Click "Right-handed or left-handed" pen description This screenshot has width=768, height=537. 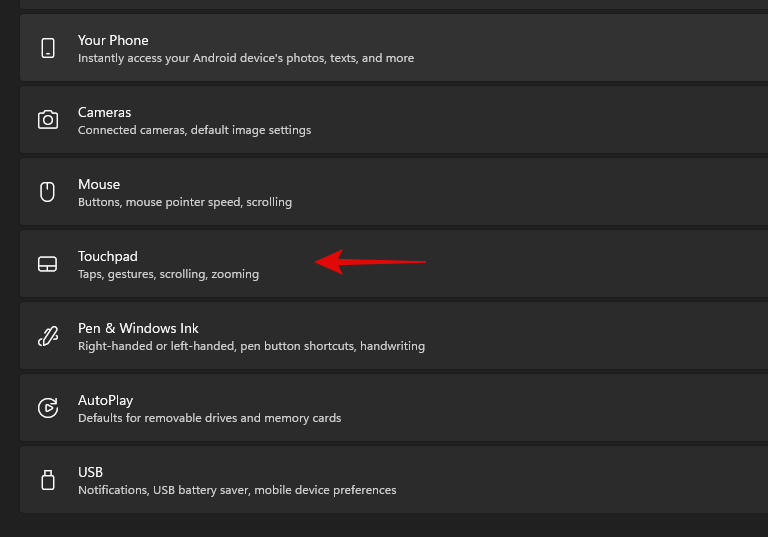click(x=251, y=346)
